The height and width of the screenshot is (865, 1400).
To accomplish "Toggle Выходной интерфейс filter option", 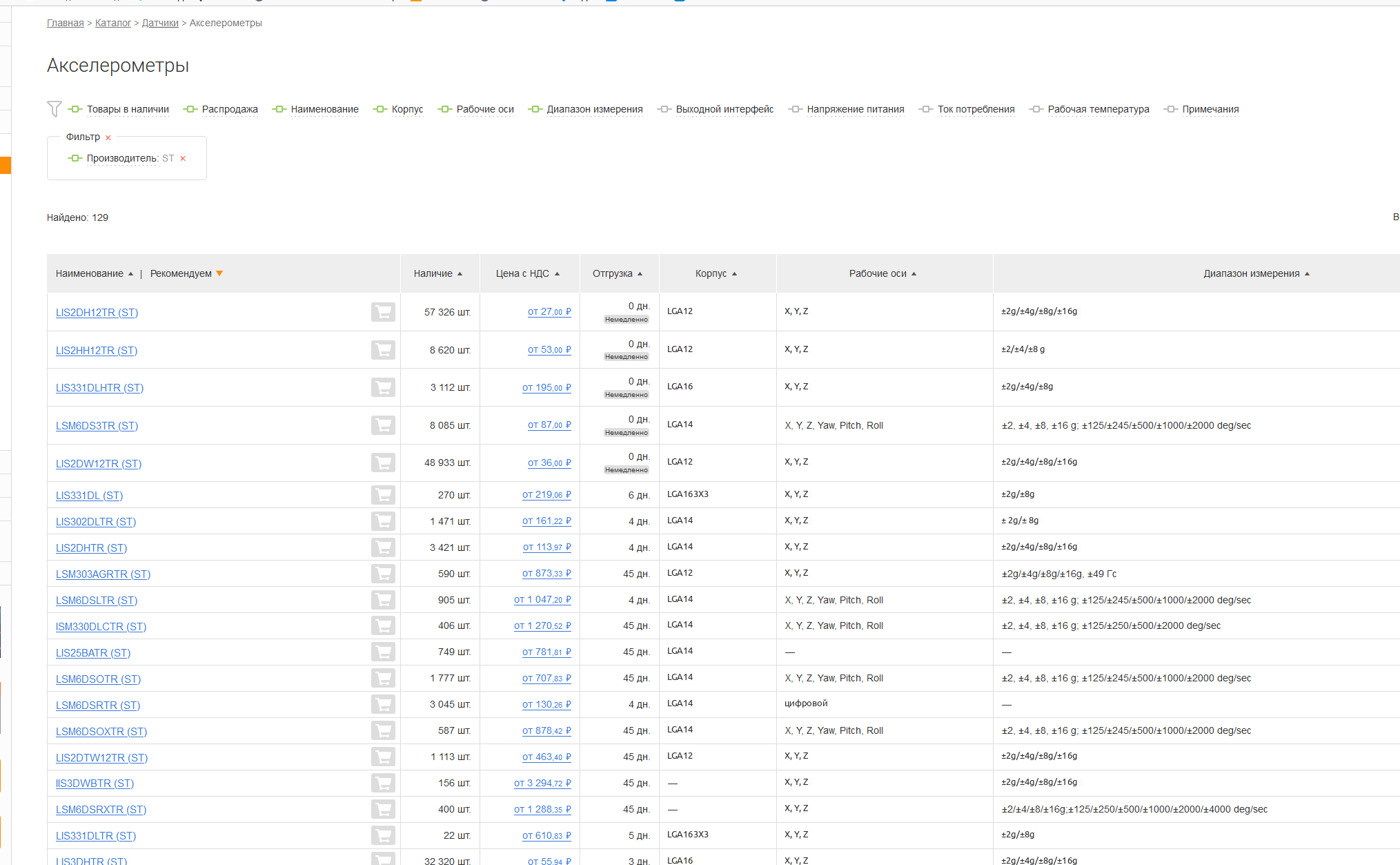I will pos(724,109).
